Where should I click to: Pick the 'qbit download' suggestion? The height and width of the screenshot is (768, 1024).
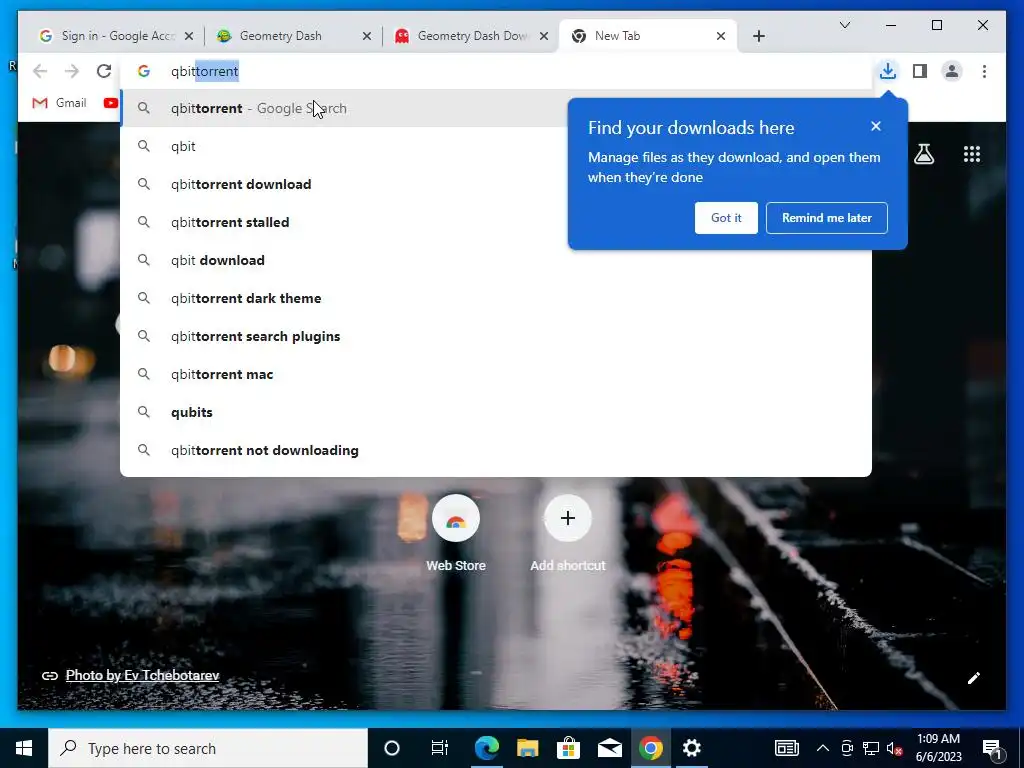496,260
